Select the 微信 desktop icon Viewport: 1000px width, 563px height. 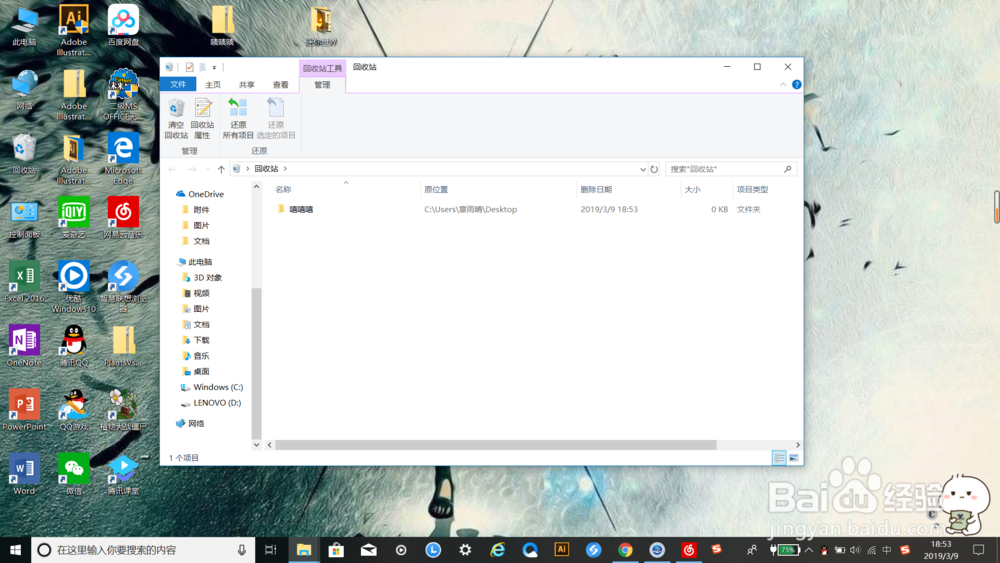pos(74,474)
